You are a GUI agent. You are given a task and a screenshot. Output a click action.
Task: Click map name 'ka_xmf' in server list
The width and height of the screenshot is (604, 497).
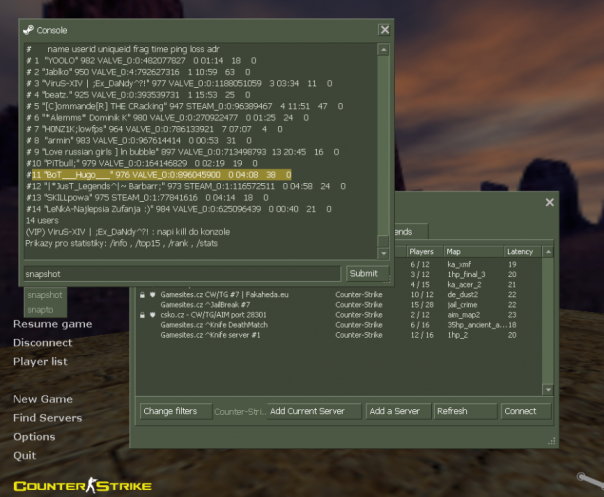[x=459, y=264]
